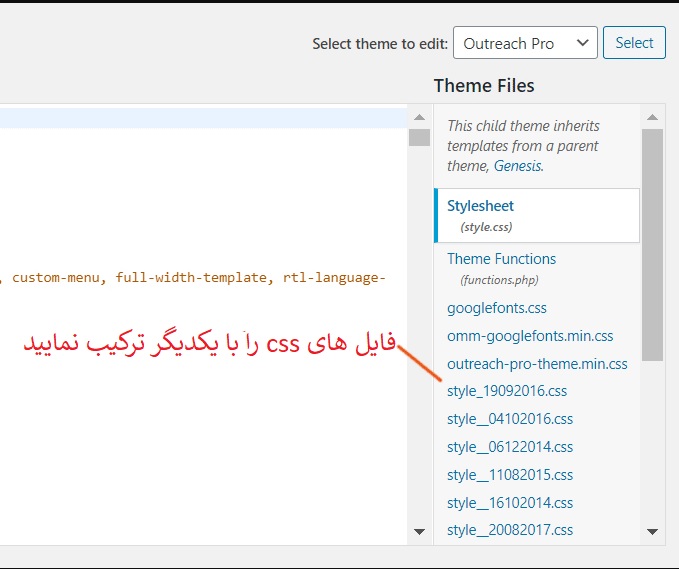Open the Genesis parent theme link
The image size is (679, 569).
(517, 166)
